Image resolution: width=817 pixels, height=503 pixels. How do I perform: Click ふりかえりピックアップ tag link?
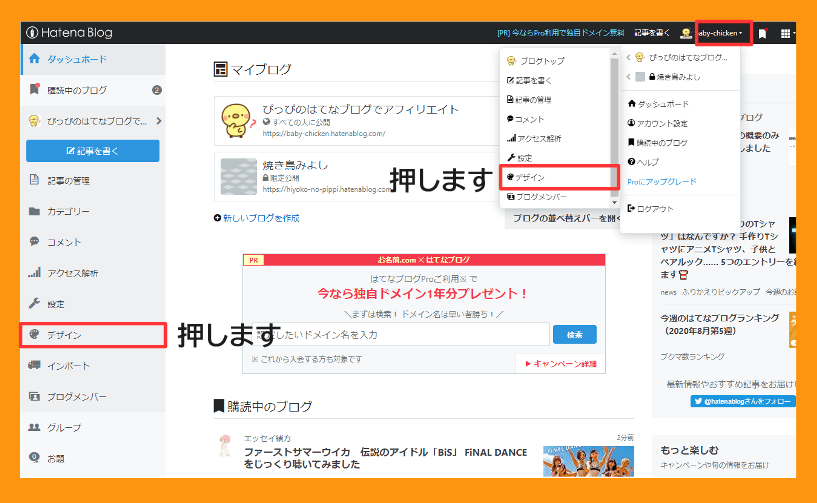click(x=721, y=292)
